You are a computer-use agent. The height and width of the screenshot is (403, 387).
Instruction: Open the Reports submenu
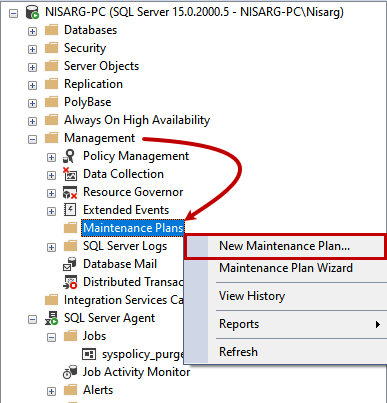286,324
